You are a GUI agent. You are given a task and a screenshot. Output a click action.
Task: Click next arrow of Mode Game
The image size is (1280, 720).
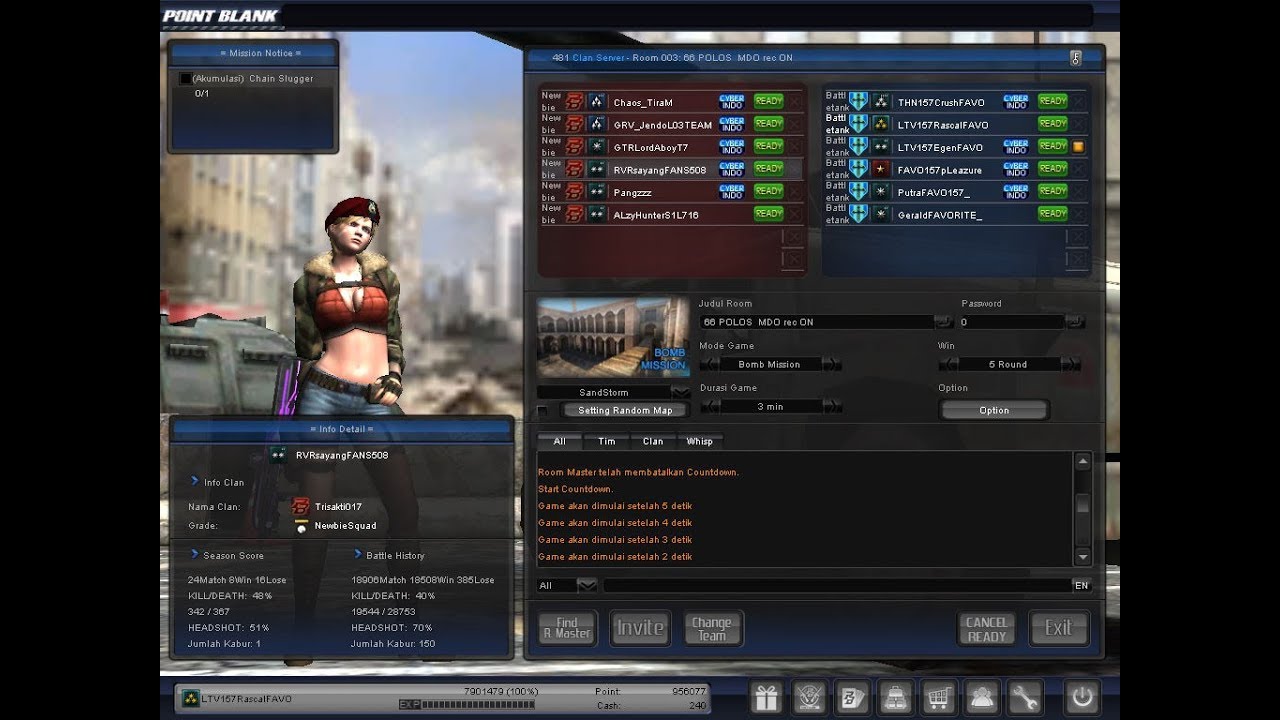833,364
